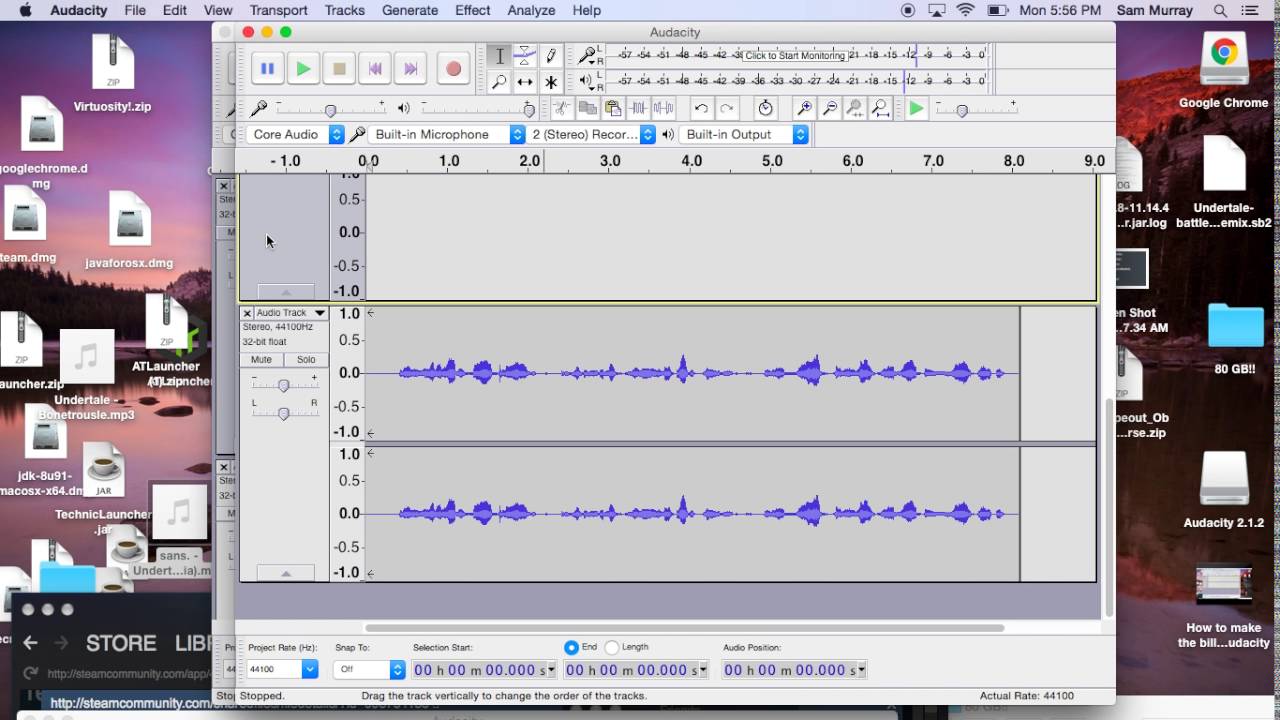This screenshot has height=720, width=1280.
Task: Open the File menu
Action: coord(135,10)
